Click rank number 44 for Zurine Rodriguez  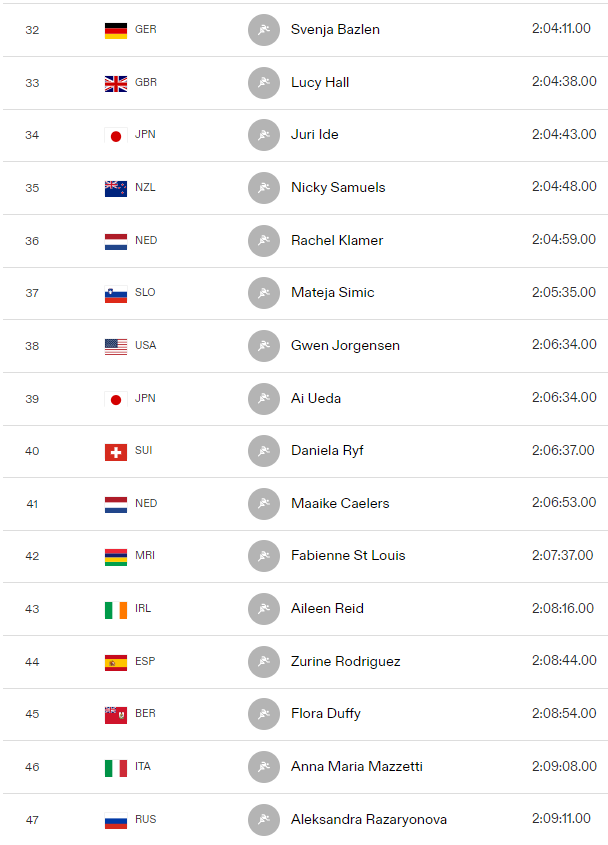(x=32, y=662)
